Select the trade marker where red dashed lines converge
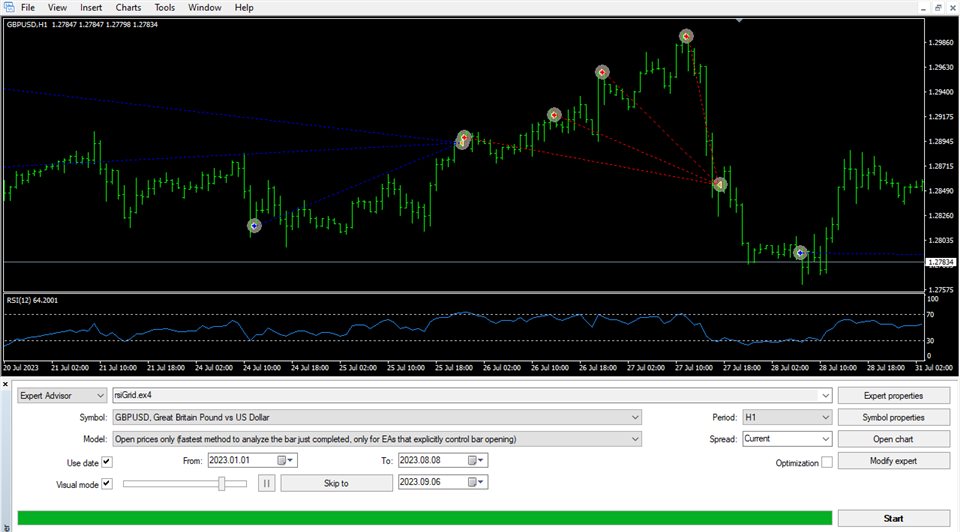This screenshot has width=960, height=532. tap(720, 184)
